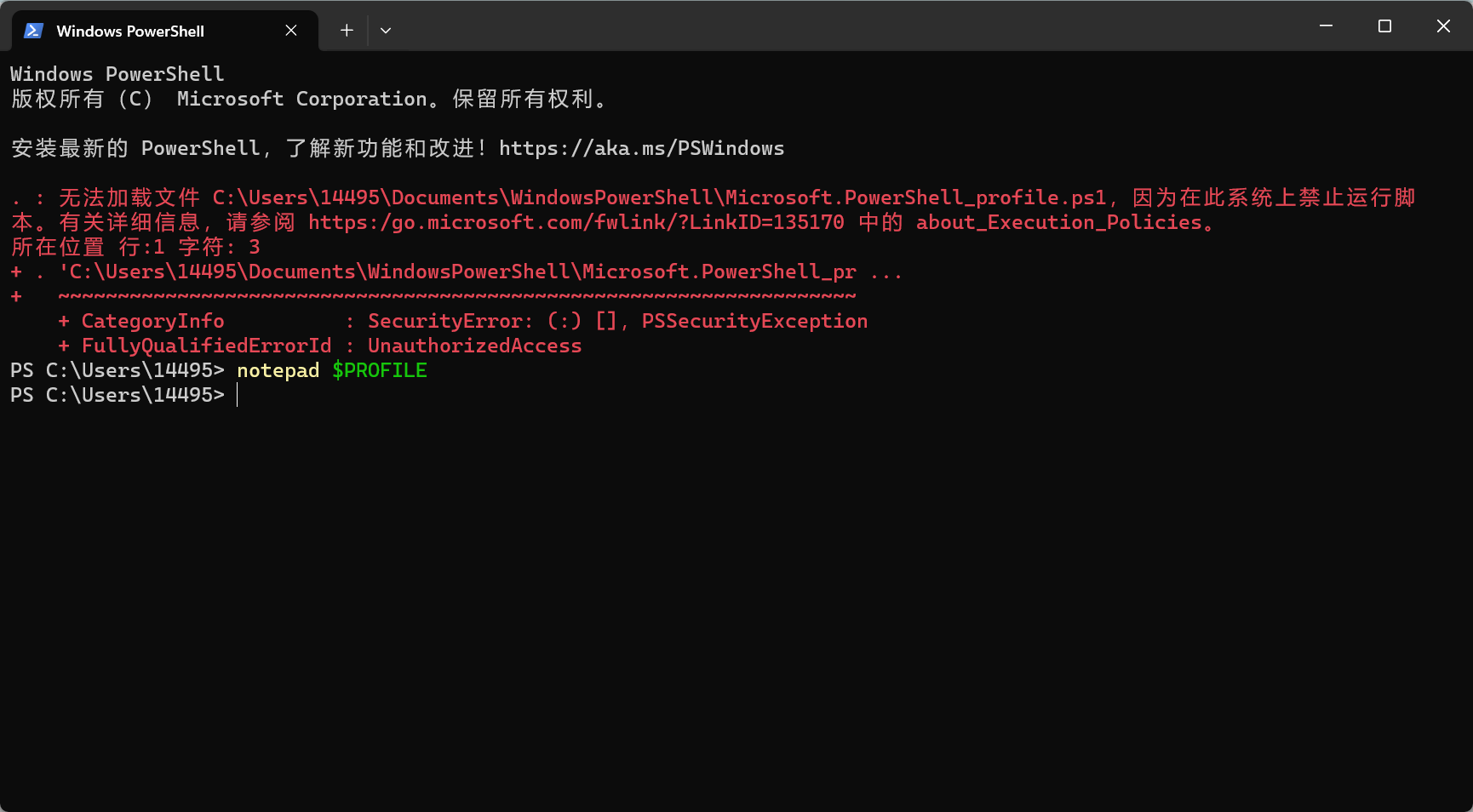Open the go.microsoft.com fwlink URL

pyautogui.click(x=576, y=222)
